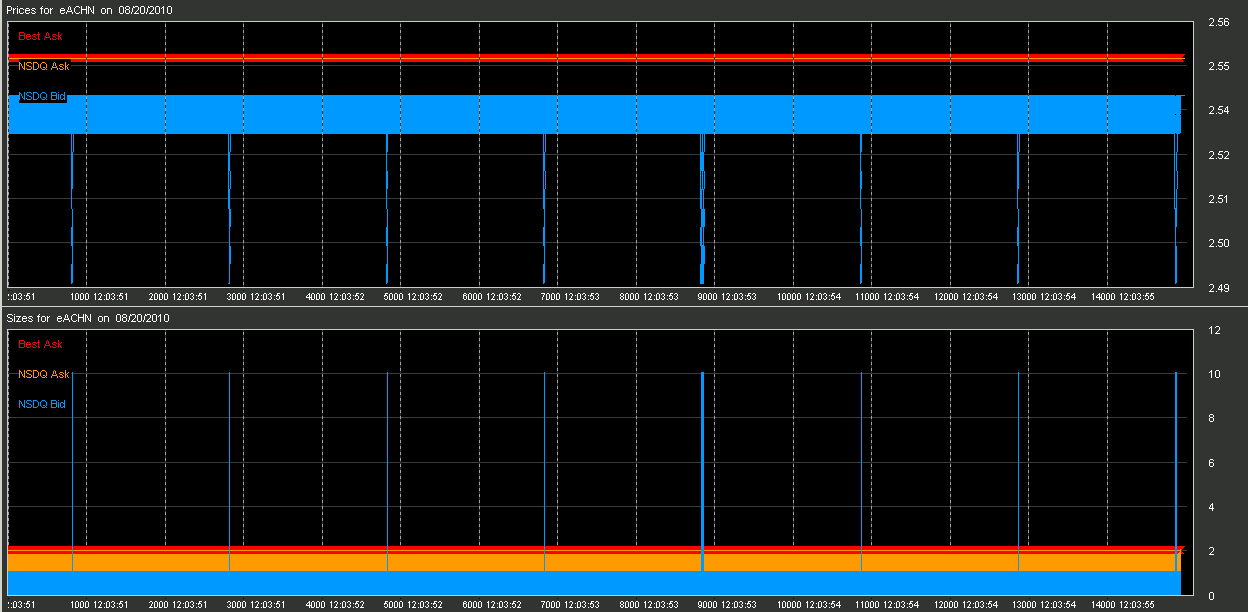Click the 'Sizes for eACHN on 08/20/2010' chart title
The image size is (1248, 612).
89,318
